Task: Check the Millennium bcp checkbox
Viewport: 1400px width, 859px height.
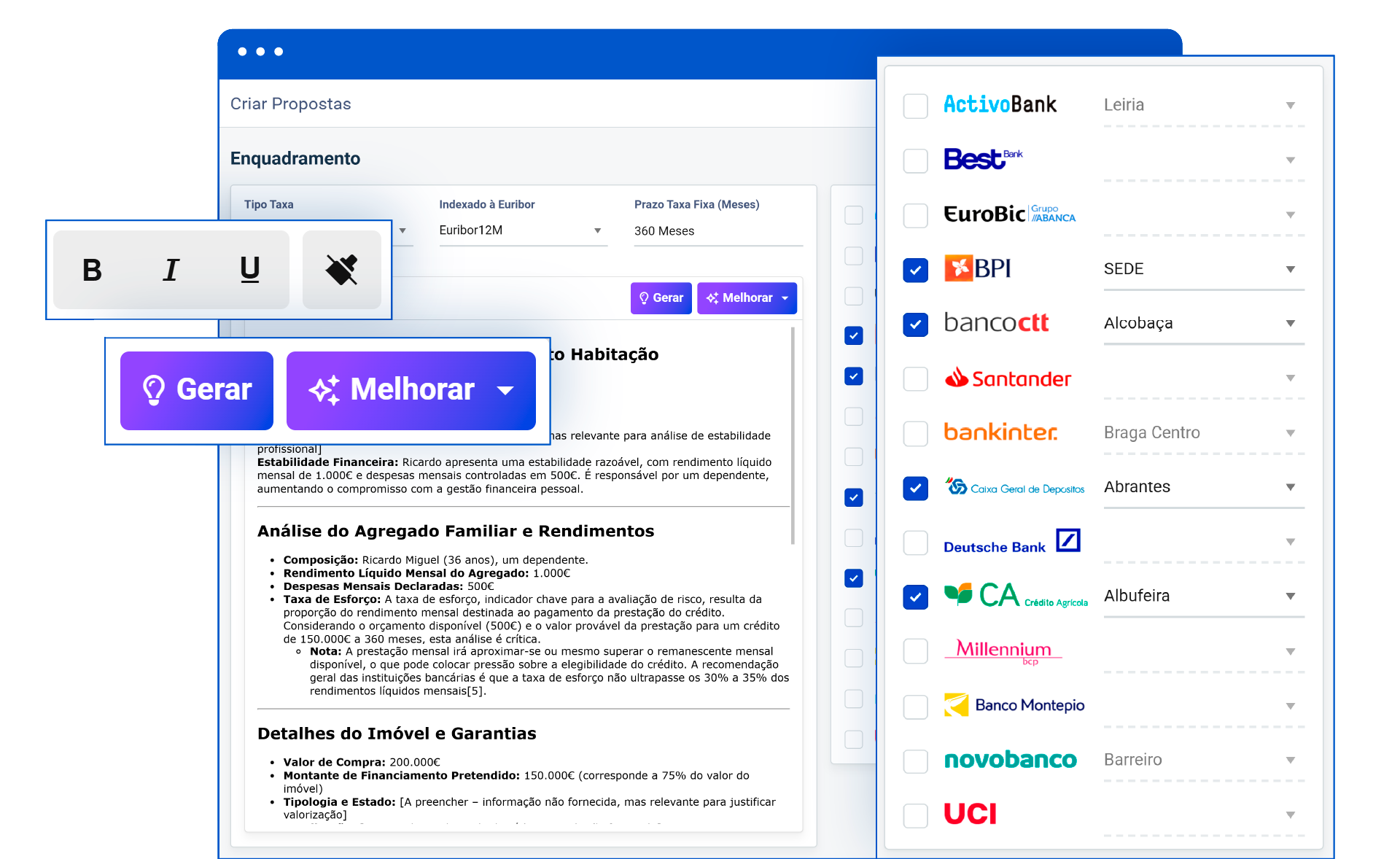Action: coord(915,651)
